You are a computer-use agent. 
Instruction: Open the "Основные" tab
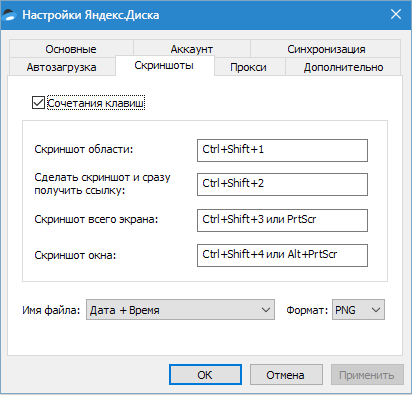click(71, 49)
